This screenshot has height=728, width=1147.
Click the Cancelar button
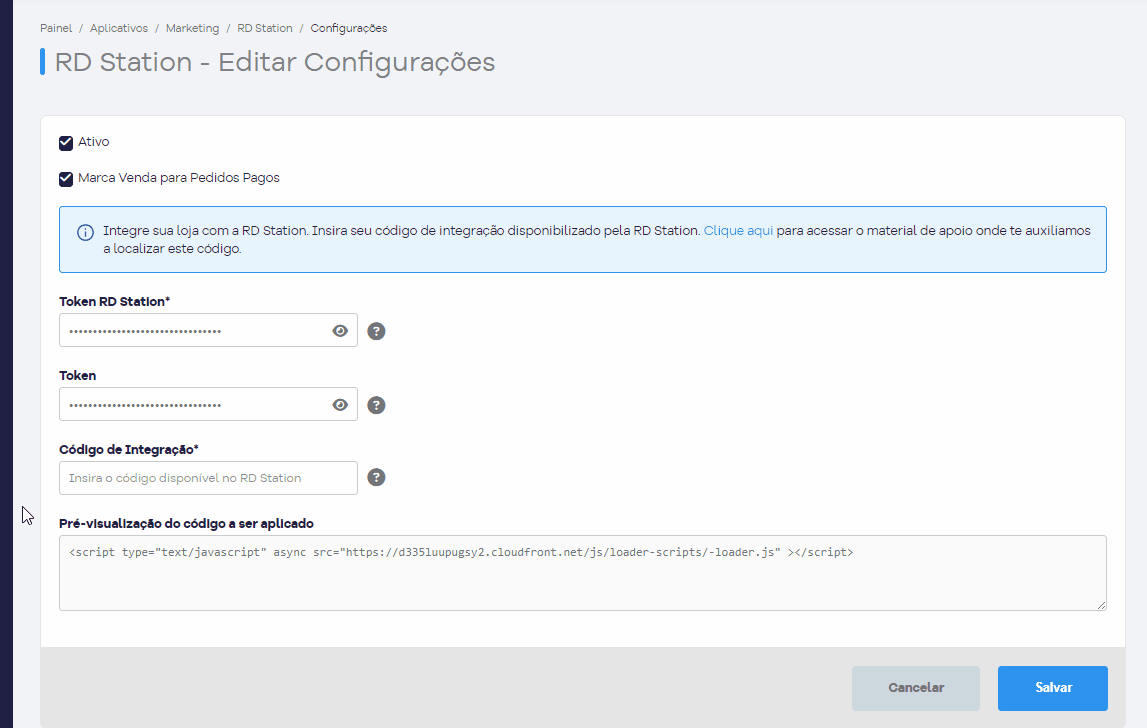pos(916,688)
